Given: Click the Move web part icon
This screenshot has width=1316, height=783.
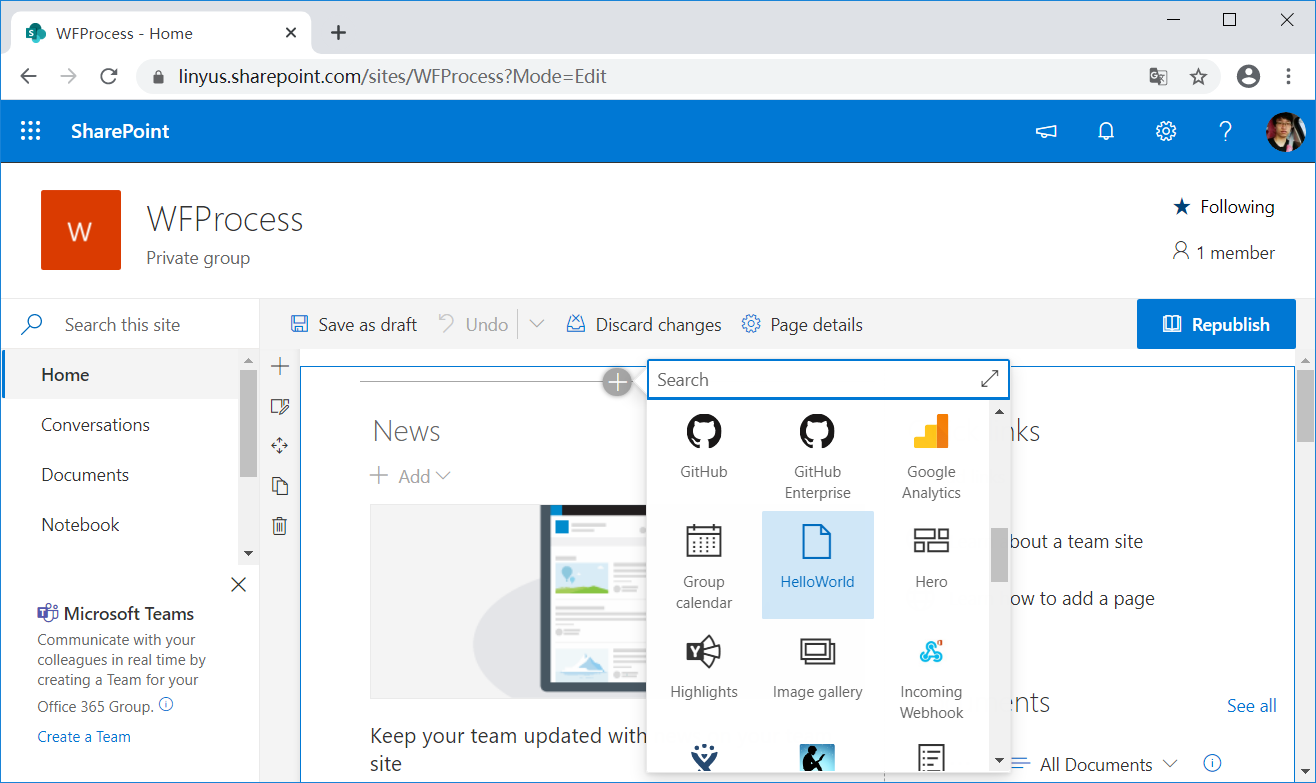Looking at the screenshot, I should [x=280, y=446].
